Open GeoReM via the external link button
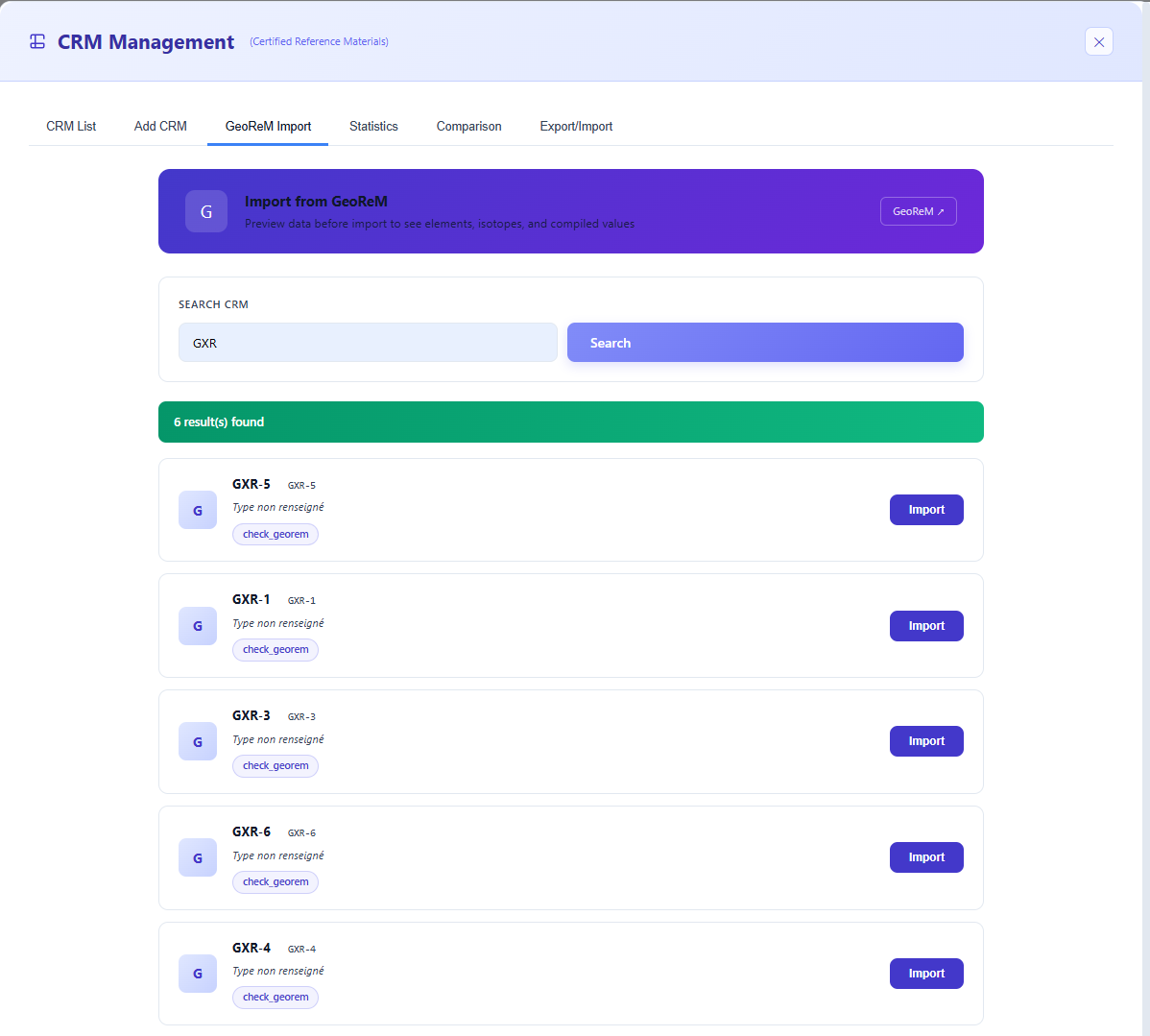Screen dimensions: 1150x1036 [918, 211]
